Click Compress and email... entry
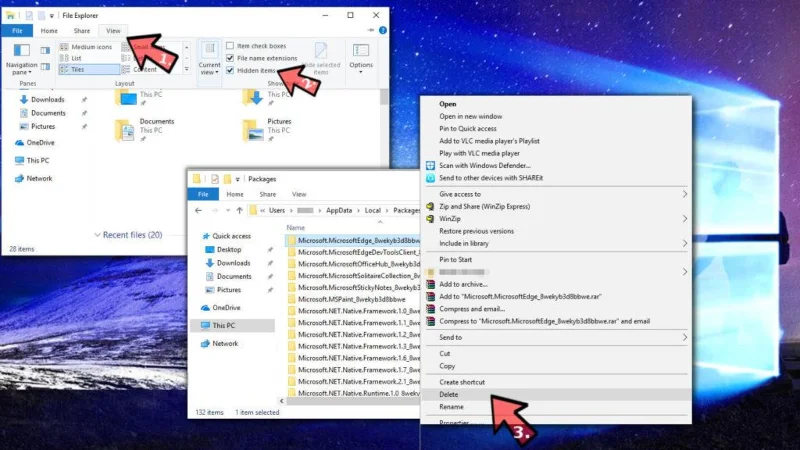The image size is (800, 450). pyautogui.click(x=472, y=309)
